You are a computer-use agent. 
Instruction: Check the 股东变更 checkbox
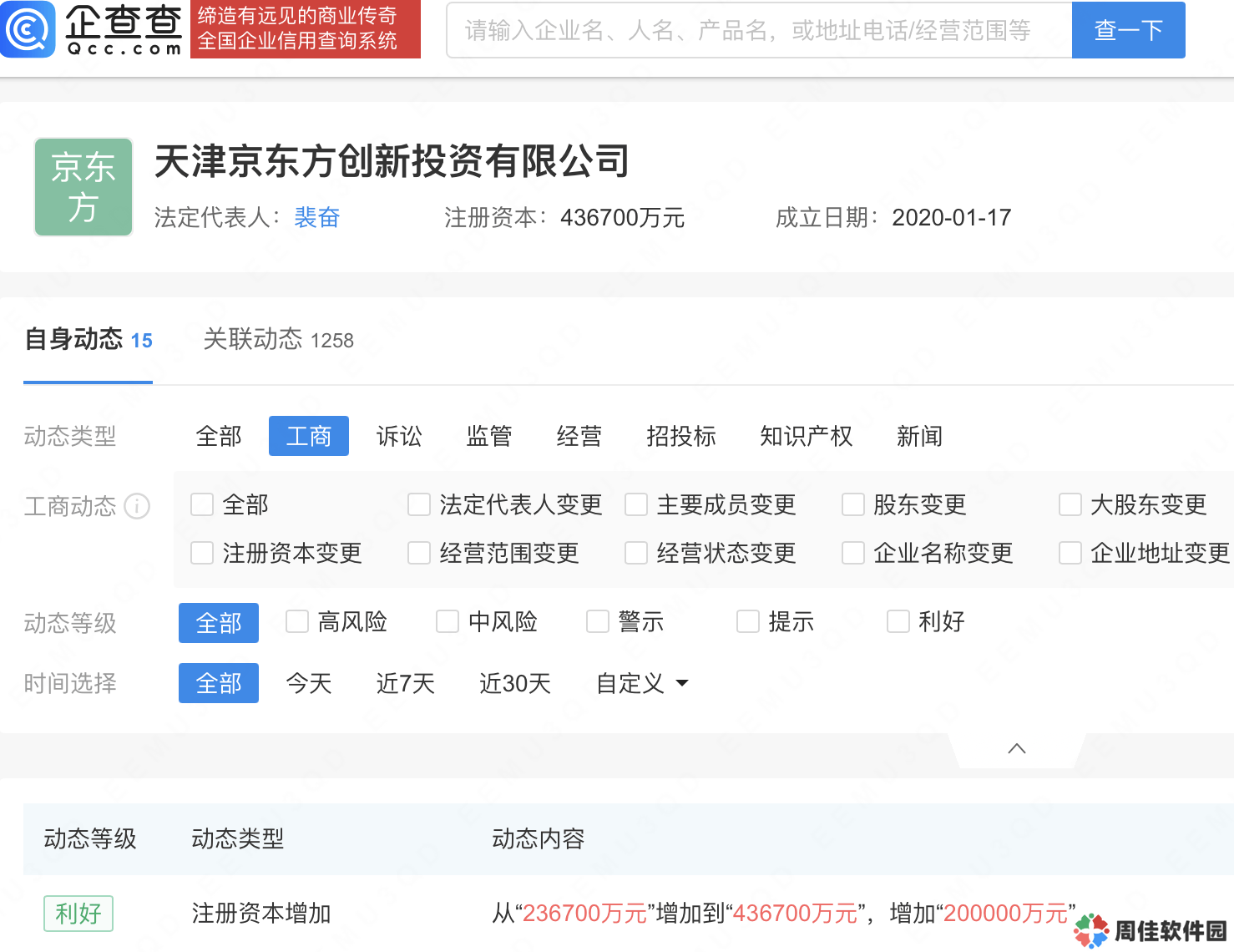[x=853, y=504]
